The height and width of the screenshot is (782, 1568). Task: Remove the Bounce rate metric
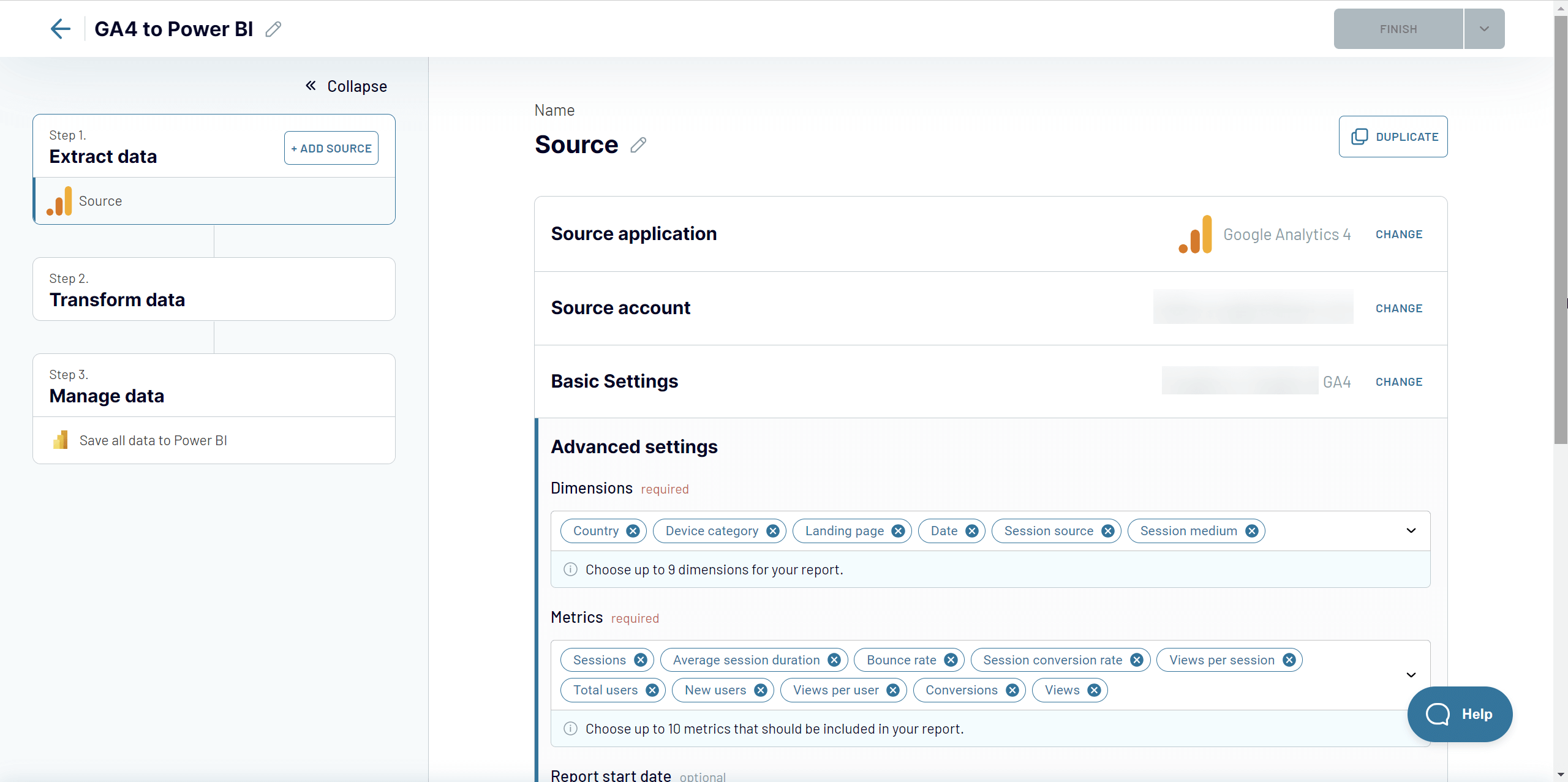[x=951, y=660]
